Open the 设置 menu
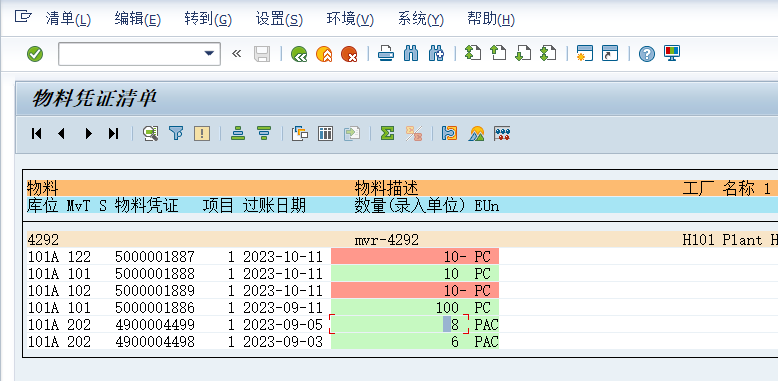778x381 pixels. (279, 19)
